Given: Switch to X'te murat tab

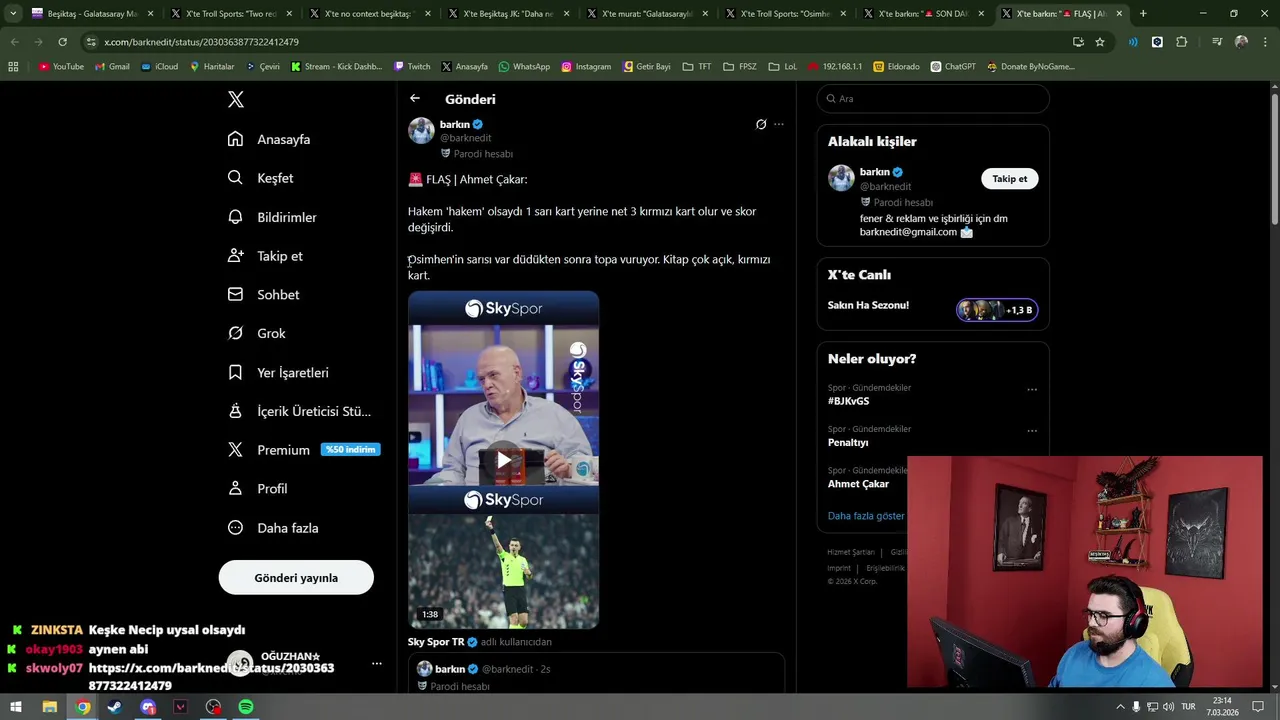Looking at the screenshot, I should (x=645, y=14).
